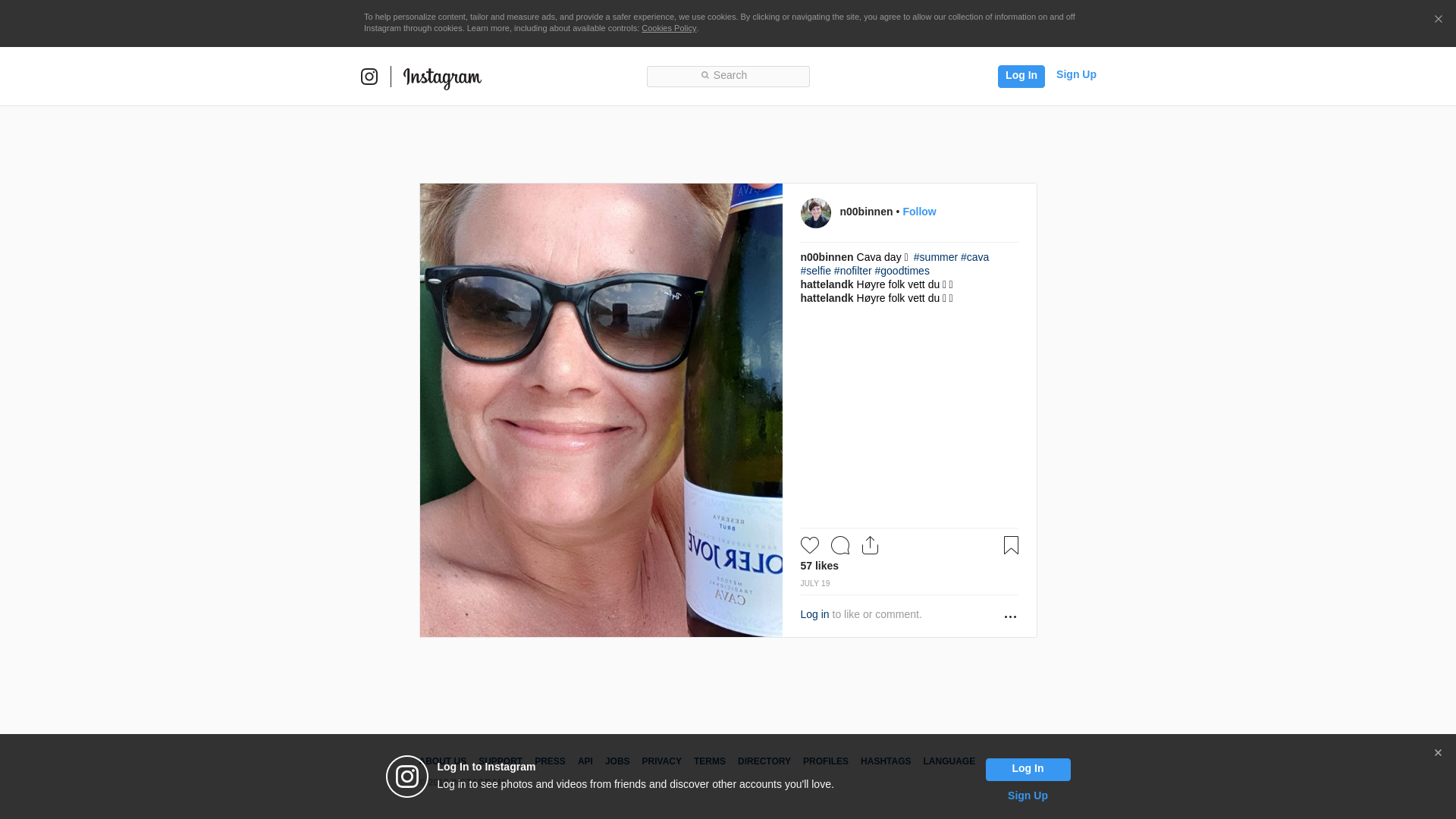The height and width of the screenshot is (819, 1456).
Task: Open the HASHTAGS footer link
Action: pyautogui.click(x=885, y=761)
